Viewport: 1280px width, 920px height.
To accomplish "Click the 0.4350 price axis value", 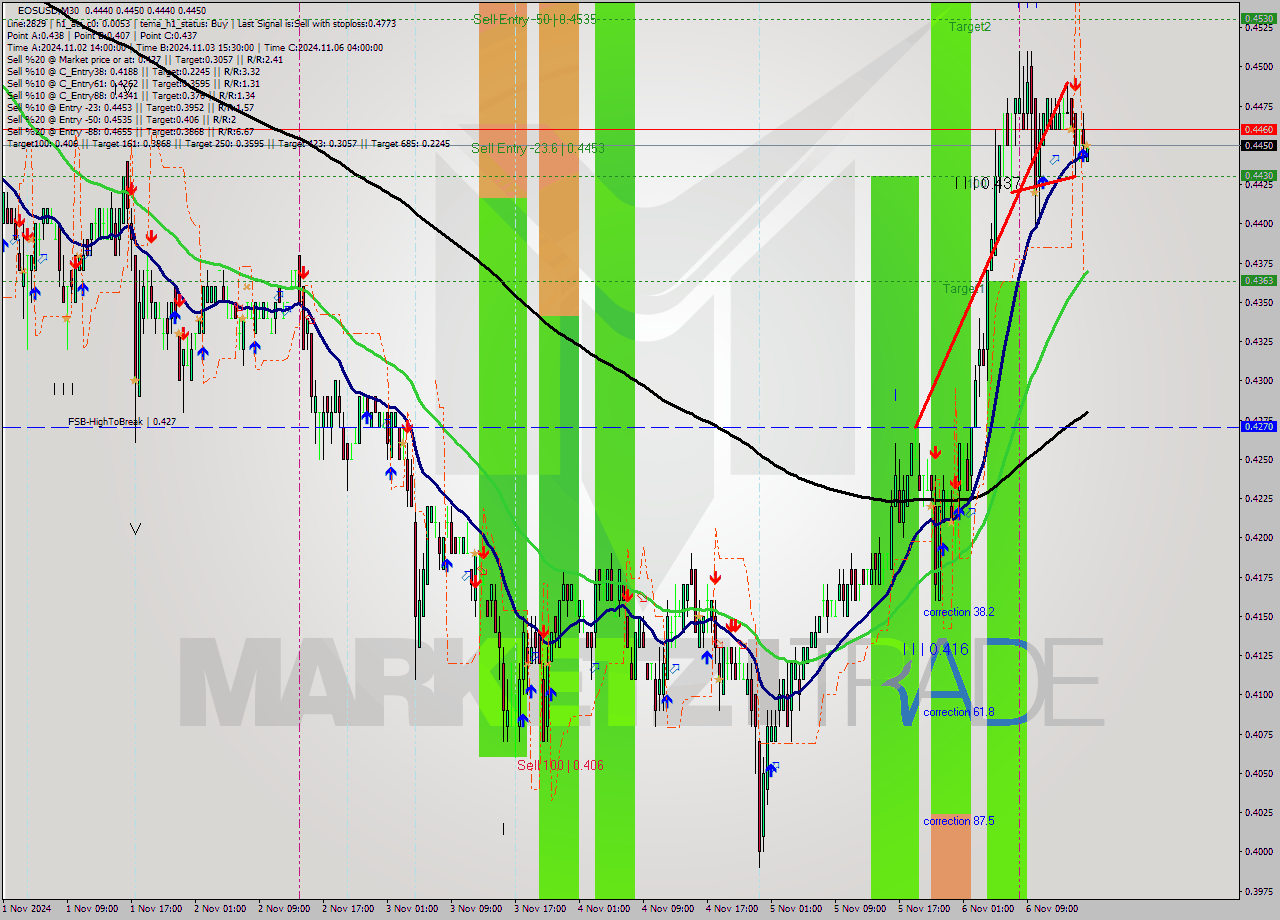I will (1259, 302).
